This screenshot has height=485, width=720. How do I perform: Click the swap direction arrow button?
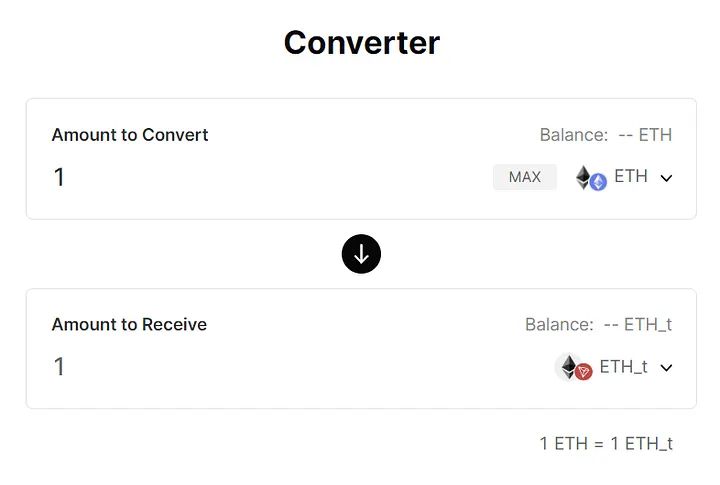(x=361, y=254)
